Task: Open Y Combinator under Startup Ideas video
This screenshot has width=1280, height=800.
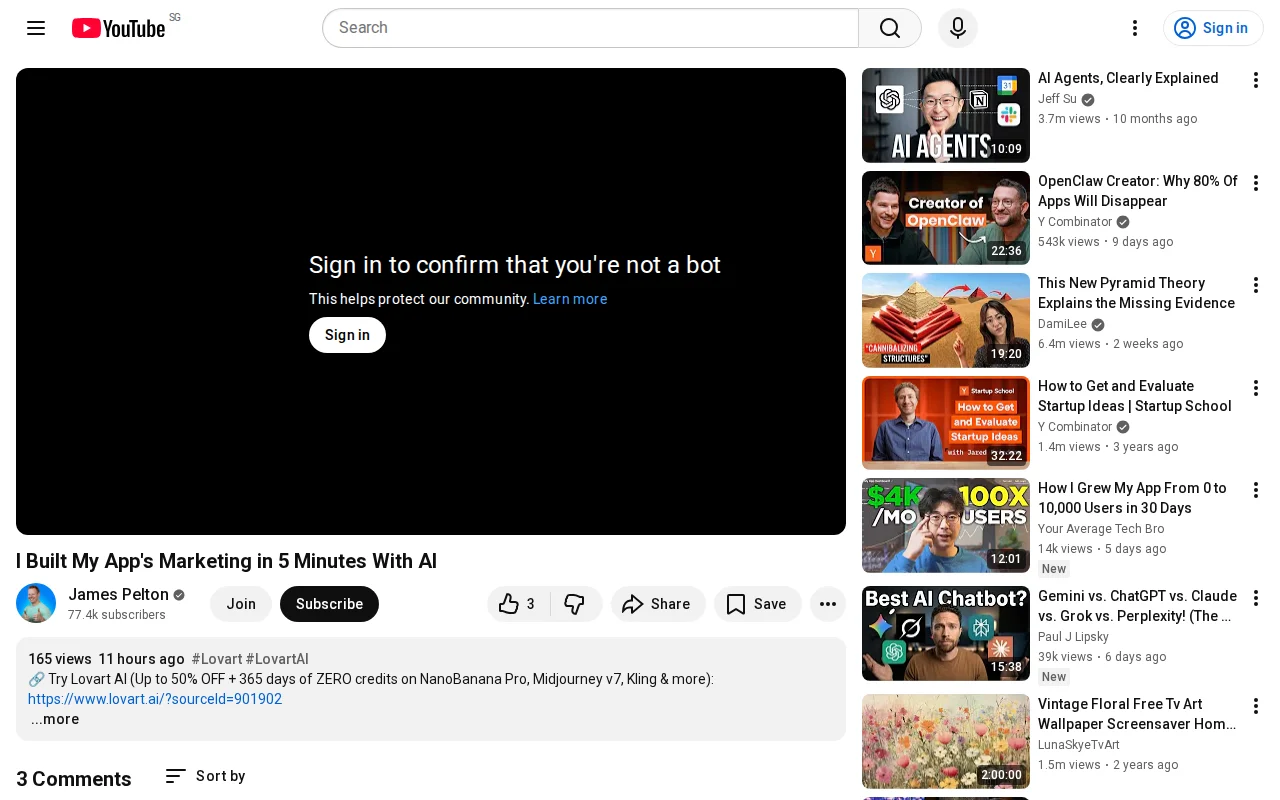Action: pos(1075,427)
